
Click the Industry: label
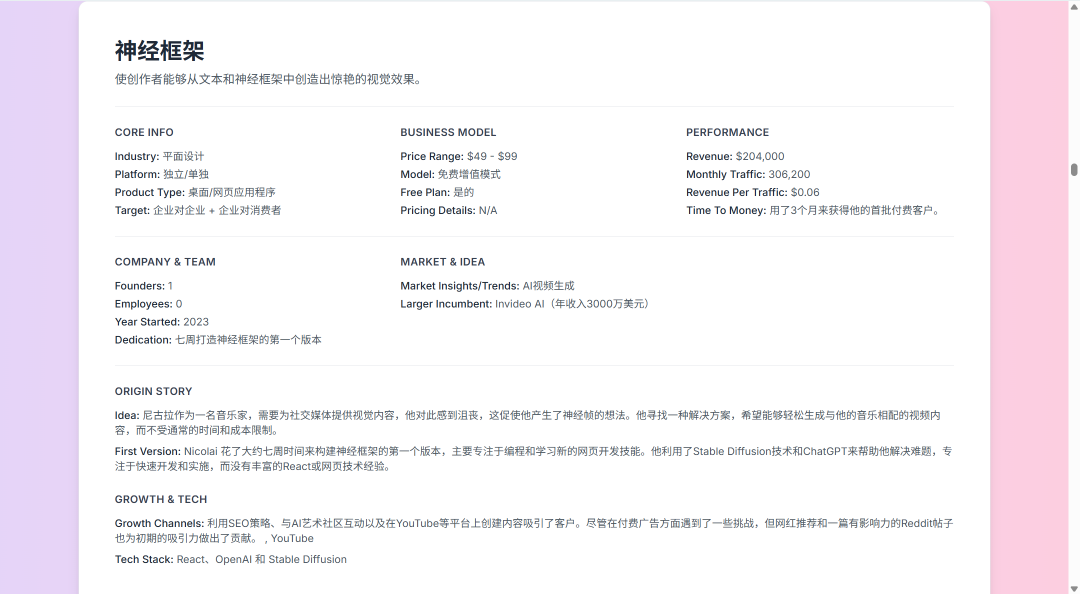tap(137, 156)
